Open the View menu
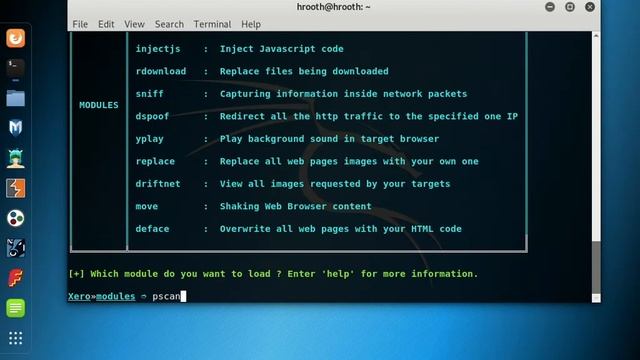 click(134, 24)
